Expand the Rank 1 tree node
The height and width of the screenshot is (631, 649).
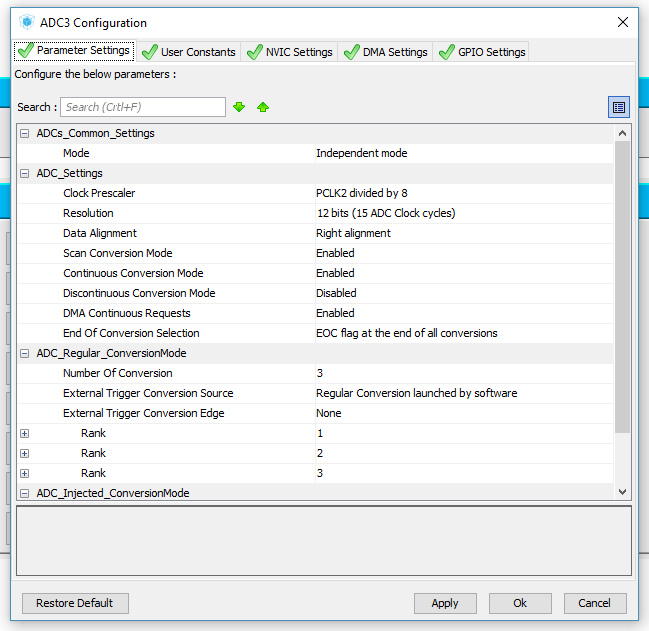(25, 433)
